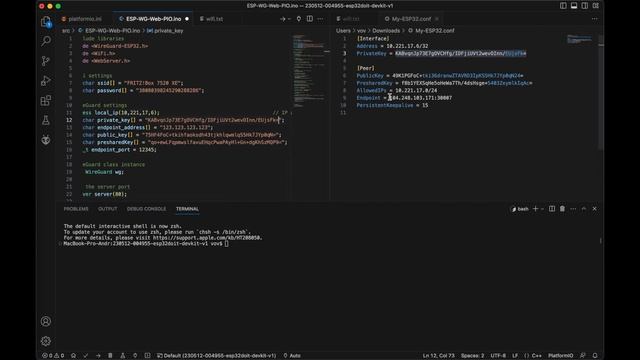Open the launch profile dropdown next to plus
This screenshot has height=360, width=640.
tap(542, 209)
